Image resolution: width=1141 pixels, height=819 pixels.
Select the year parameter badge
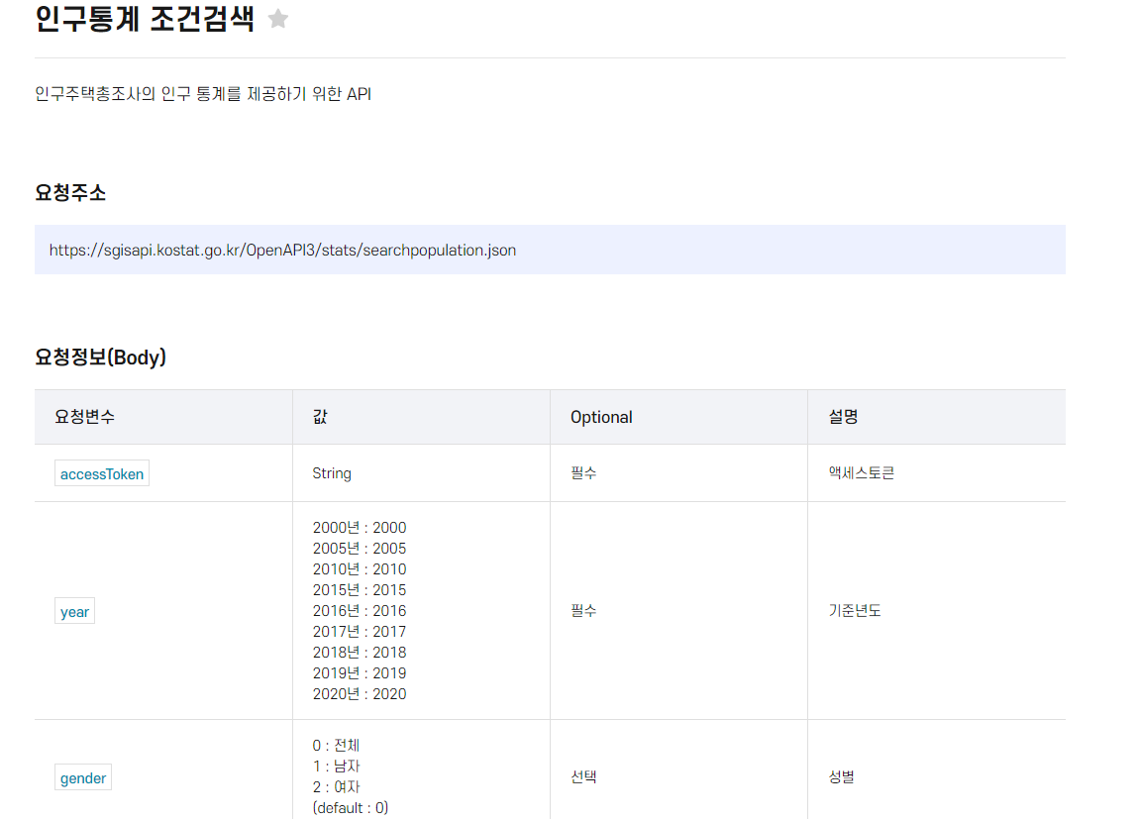(74, 610)
